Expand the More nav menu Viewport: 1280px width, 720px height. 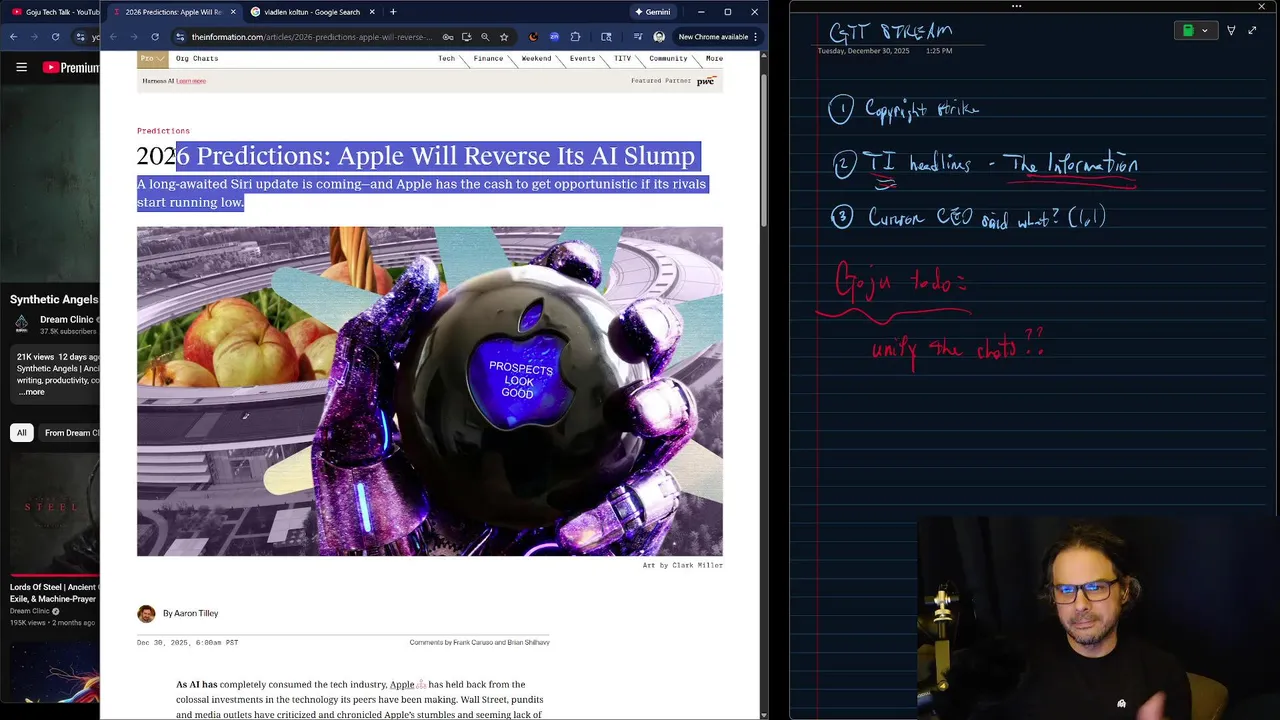point(714,58)
